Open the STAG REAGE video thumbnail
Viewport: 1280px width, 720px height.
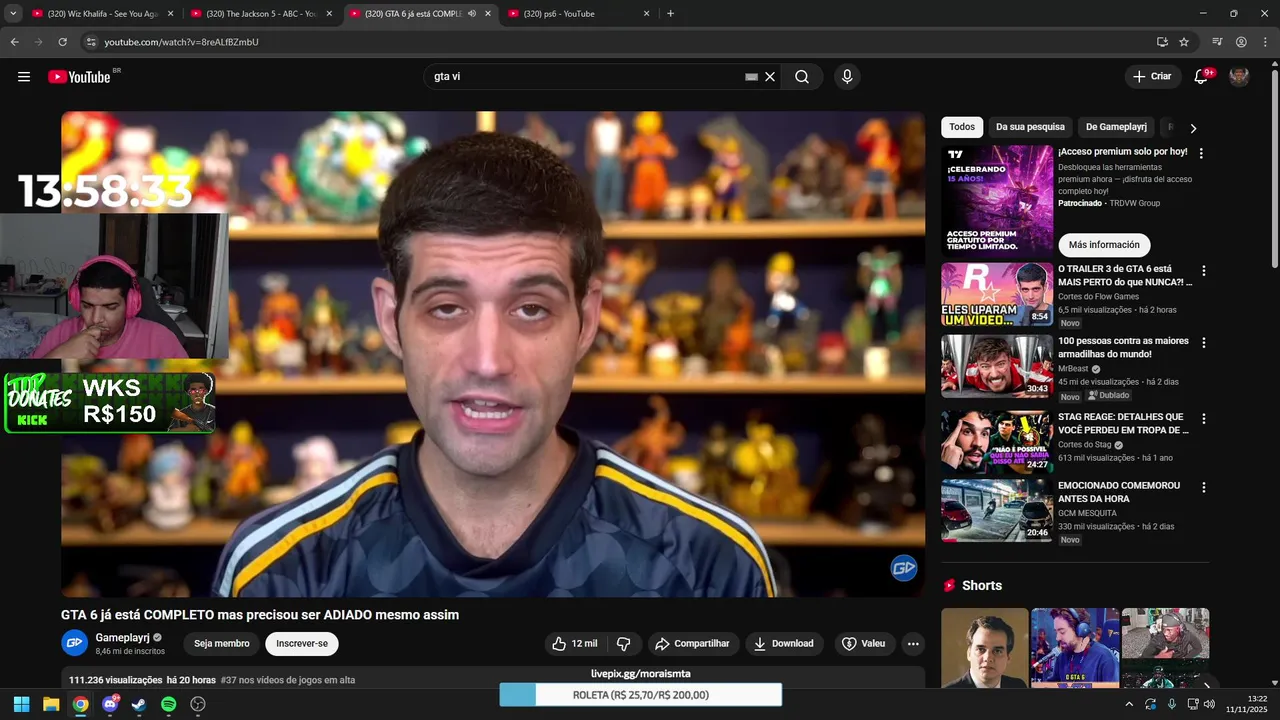tap(997, 442)
